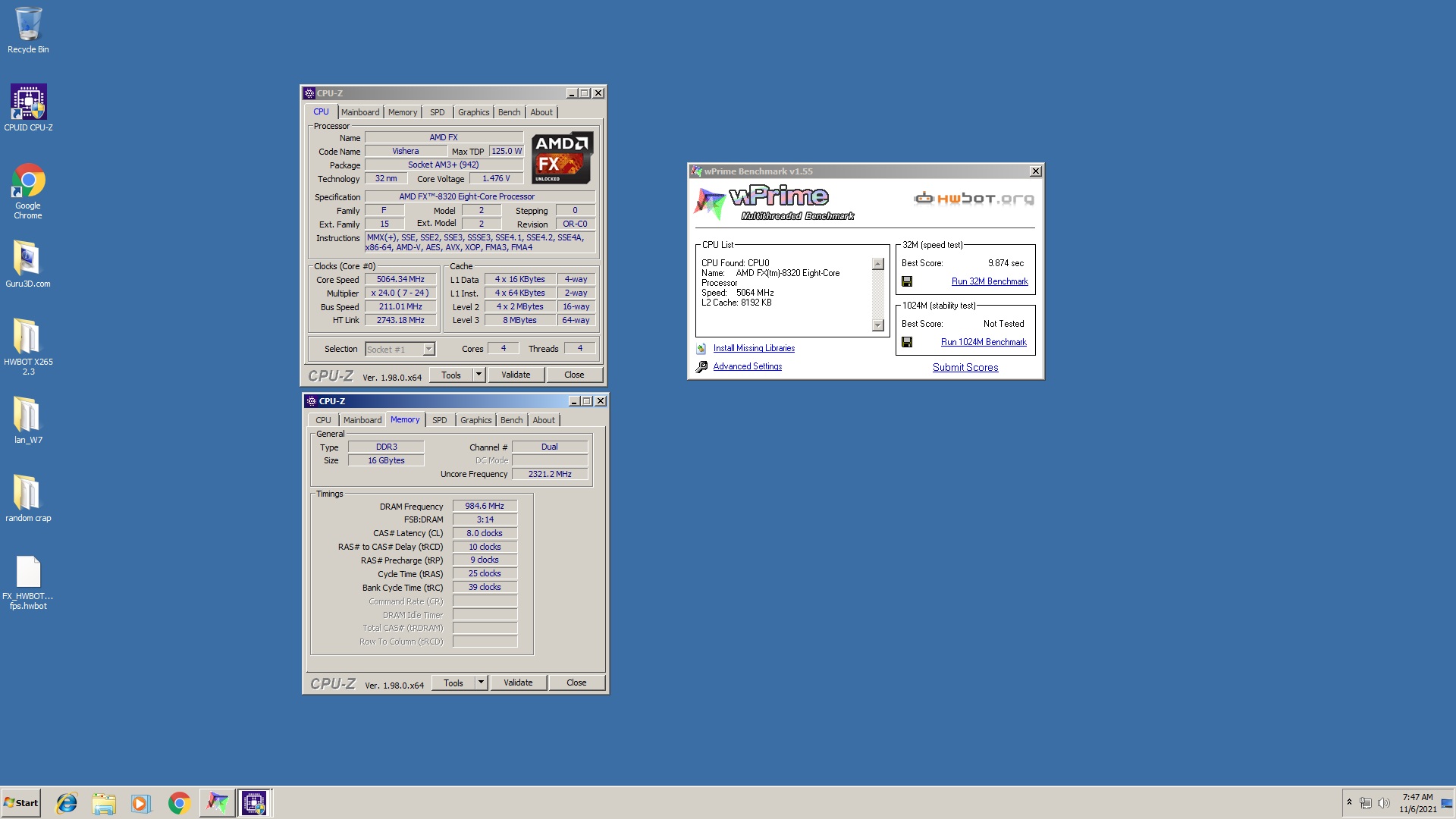
Task: Click Run 1024M Benchmark link
Action: coord(984,342)
